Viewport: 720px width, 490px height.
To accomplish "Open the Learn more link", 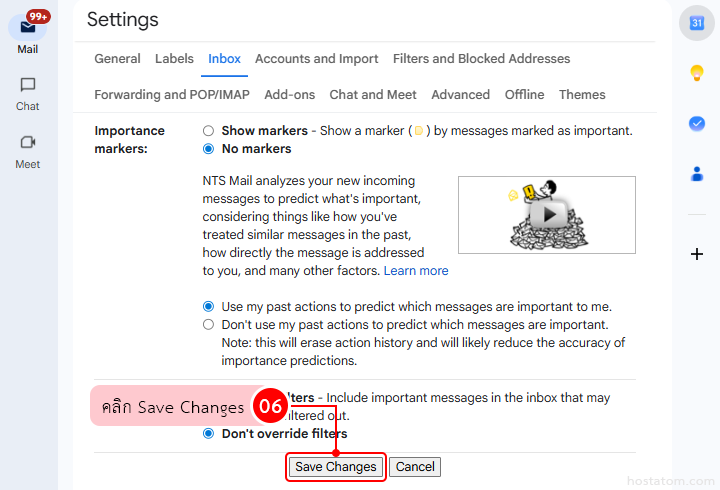I will pos(416,270).
